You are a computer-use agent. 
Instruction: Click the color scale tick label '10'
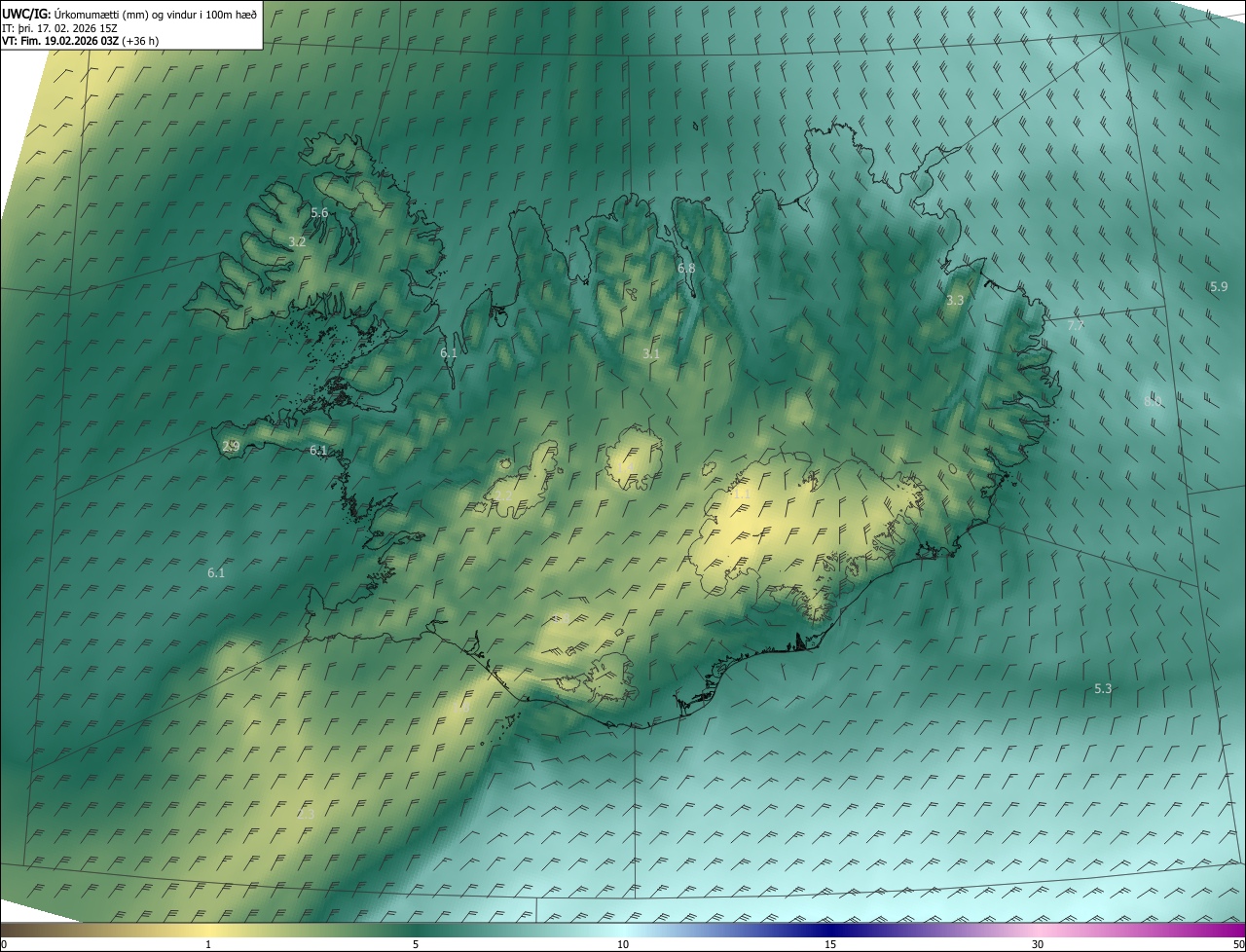tap(623, 944)
